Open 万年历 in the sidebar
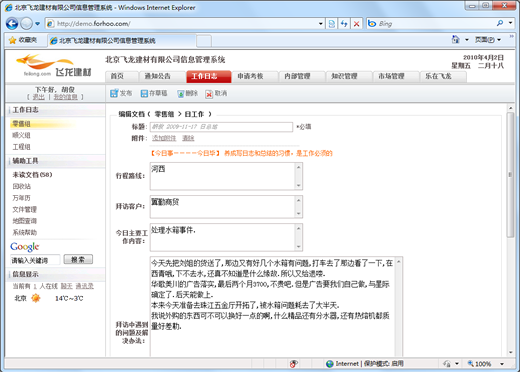This screenshot has height=372, width=520. (21, 198)
